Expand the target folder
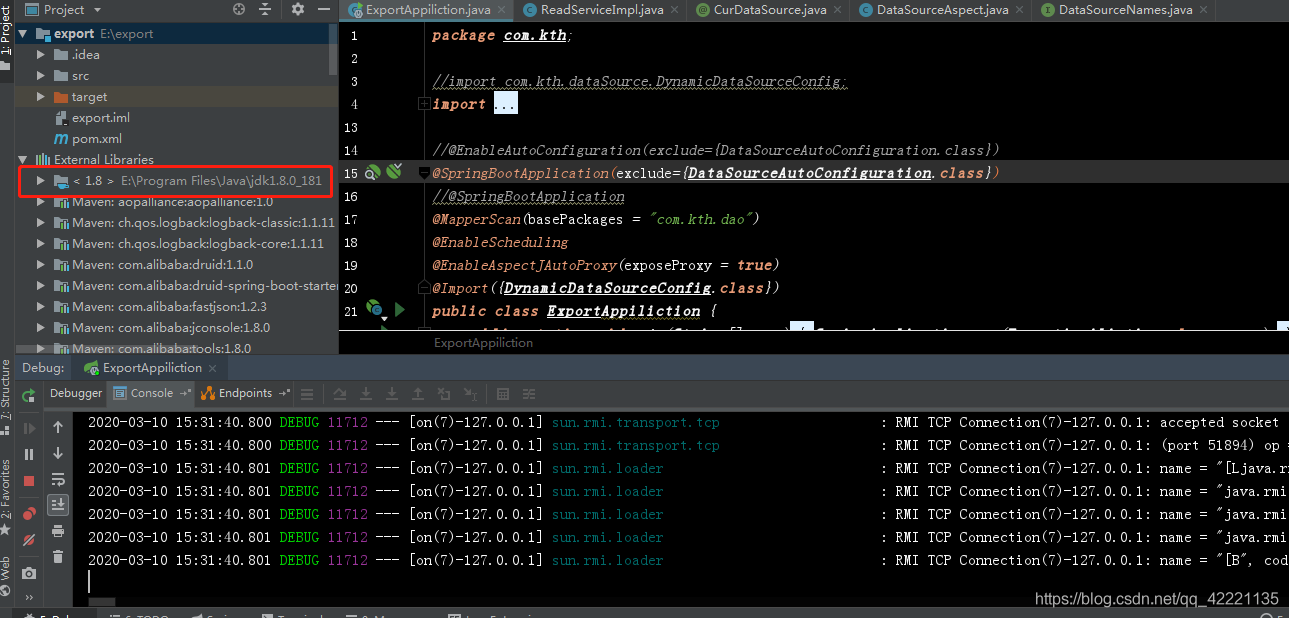Image resolution: width=1289 pixels, height=618 pixels. coord(41,96)
